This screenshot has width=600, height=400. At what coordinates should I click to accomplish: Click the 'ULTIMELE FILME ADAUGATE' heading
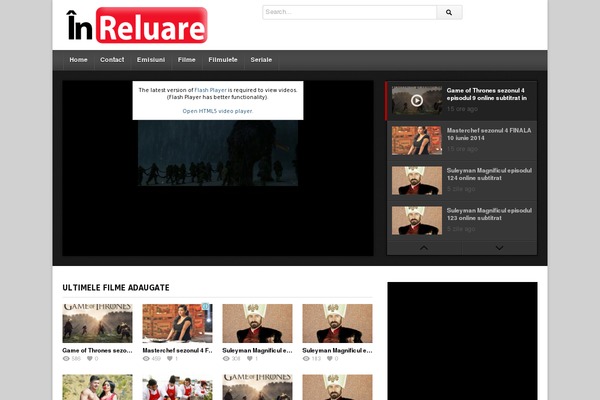pyautogui.click(x=116, y=287)
